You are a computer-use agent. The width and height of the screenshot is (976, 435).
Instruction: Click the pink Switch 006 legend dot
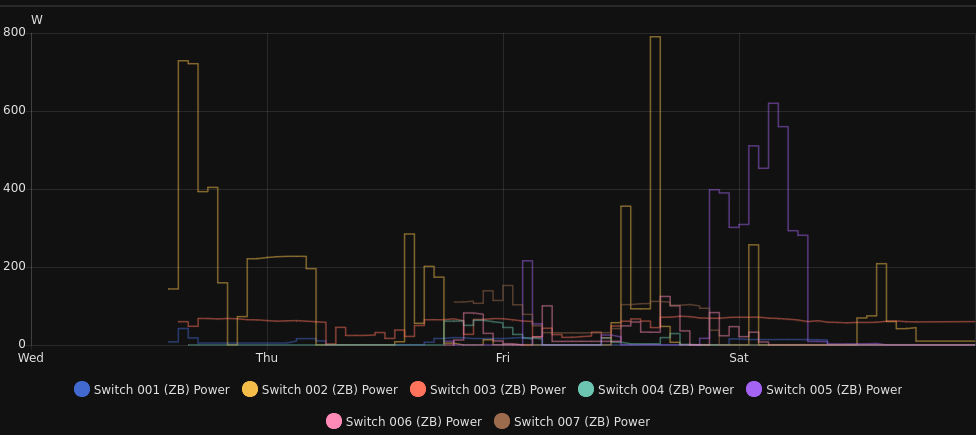pos(334,421)
